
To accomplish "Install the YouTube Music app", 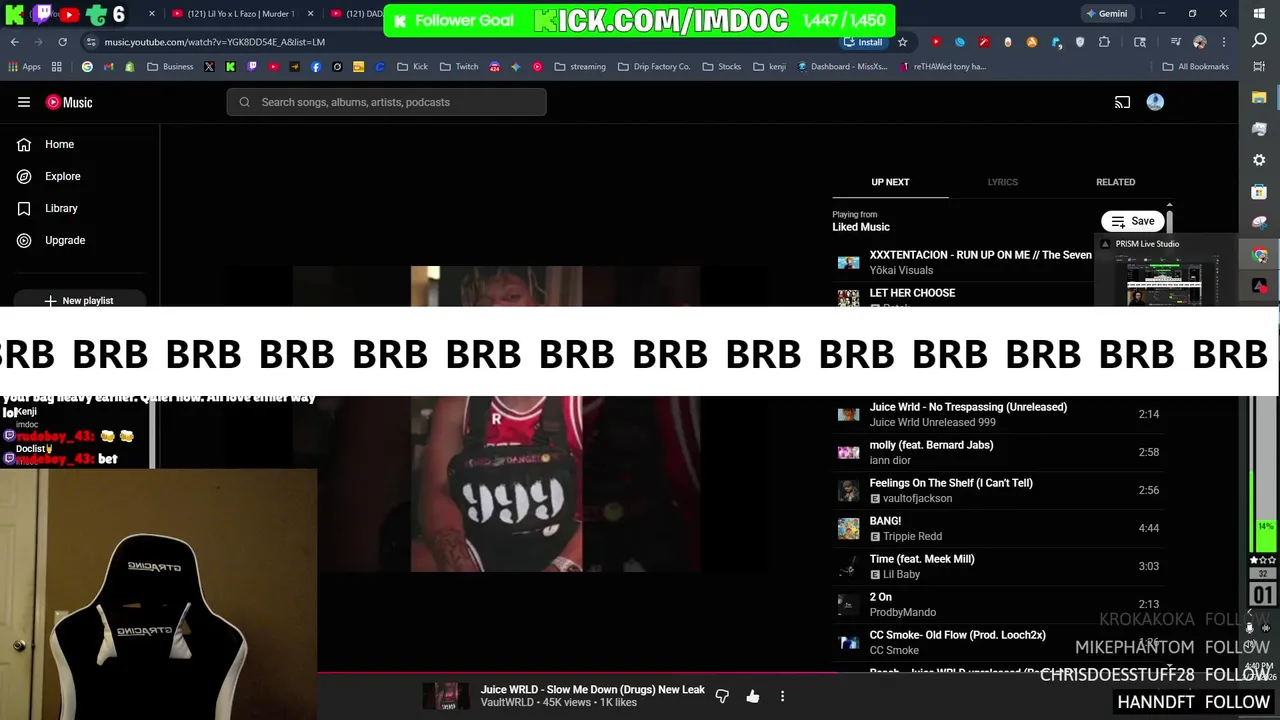I will tap(863, 42).
